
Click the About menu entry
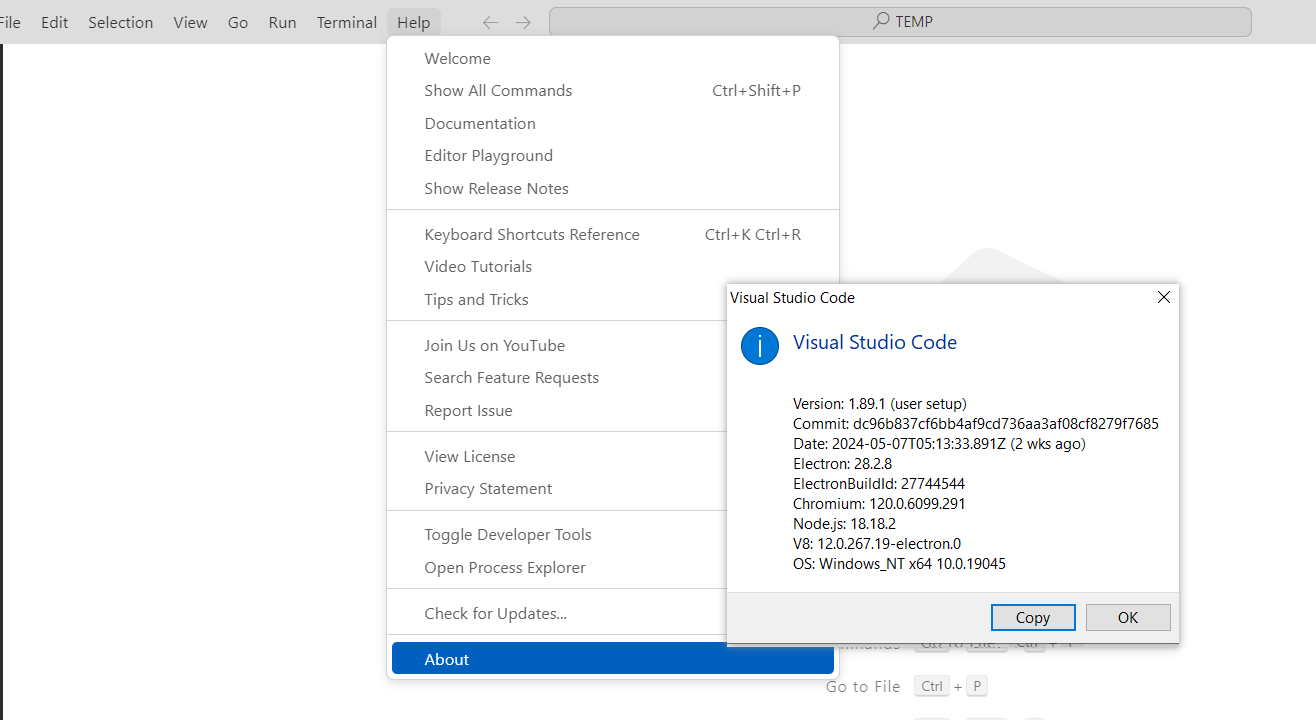tap(446, 659)
